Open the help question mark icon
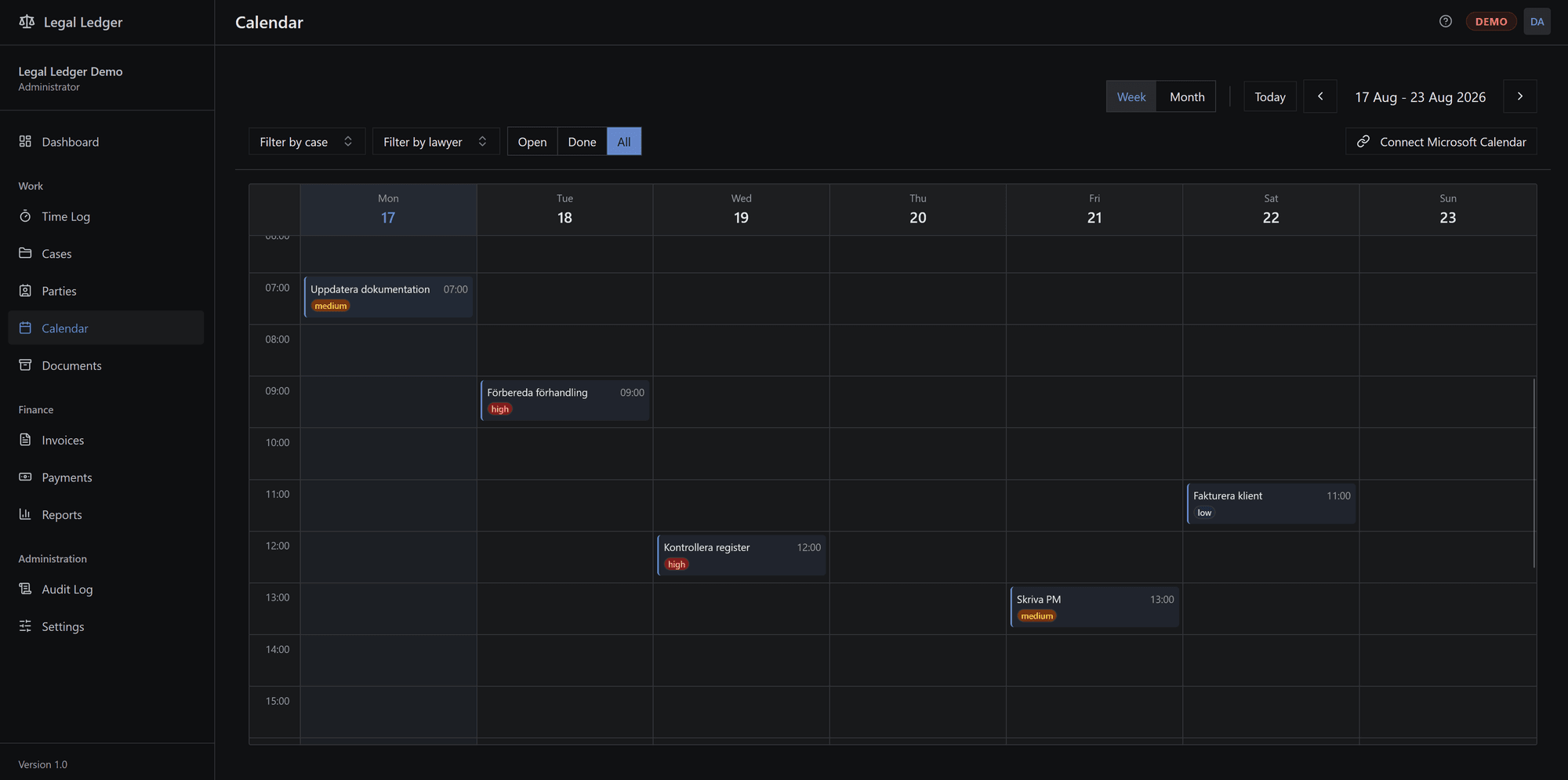 [1446, 21]
